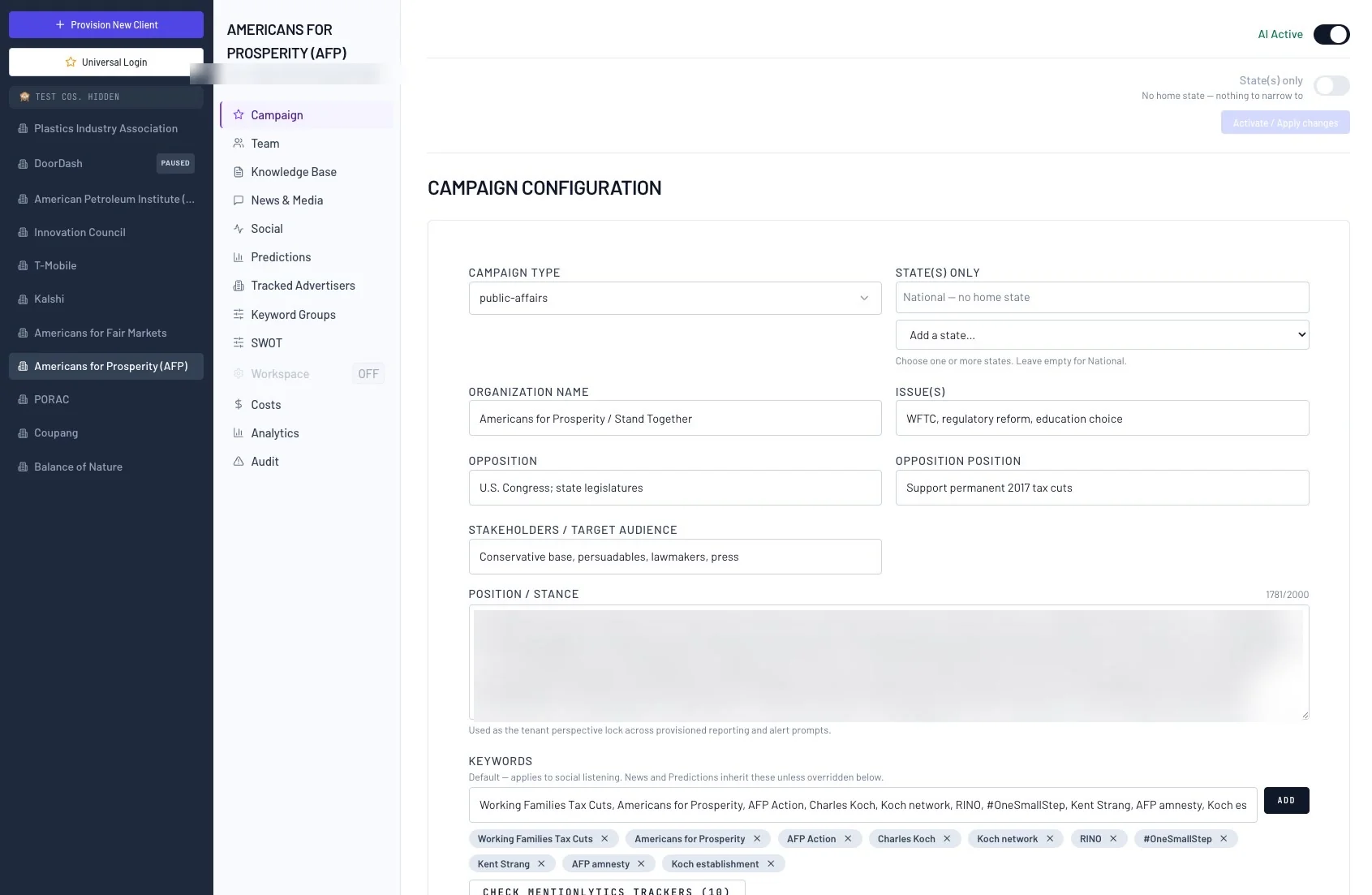Screen dimensions: 1372x895
Task: Click the Team people icon
Action: coord(239,144)
